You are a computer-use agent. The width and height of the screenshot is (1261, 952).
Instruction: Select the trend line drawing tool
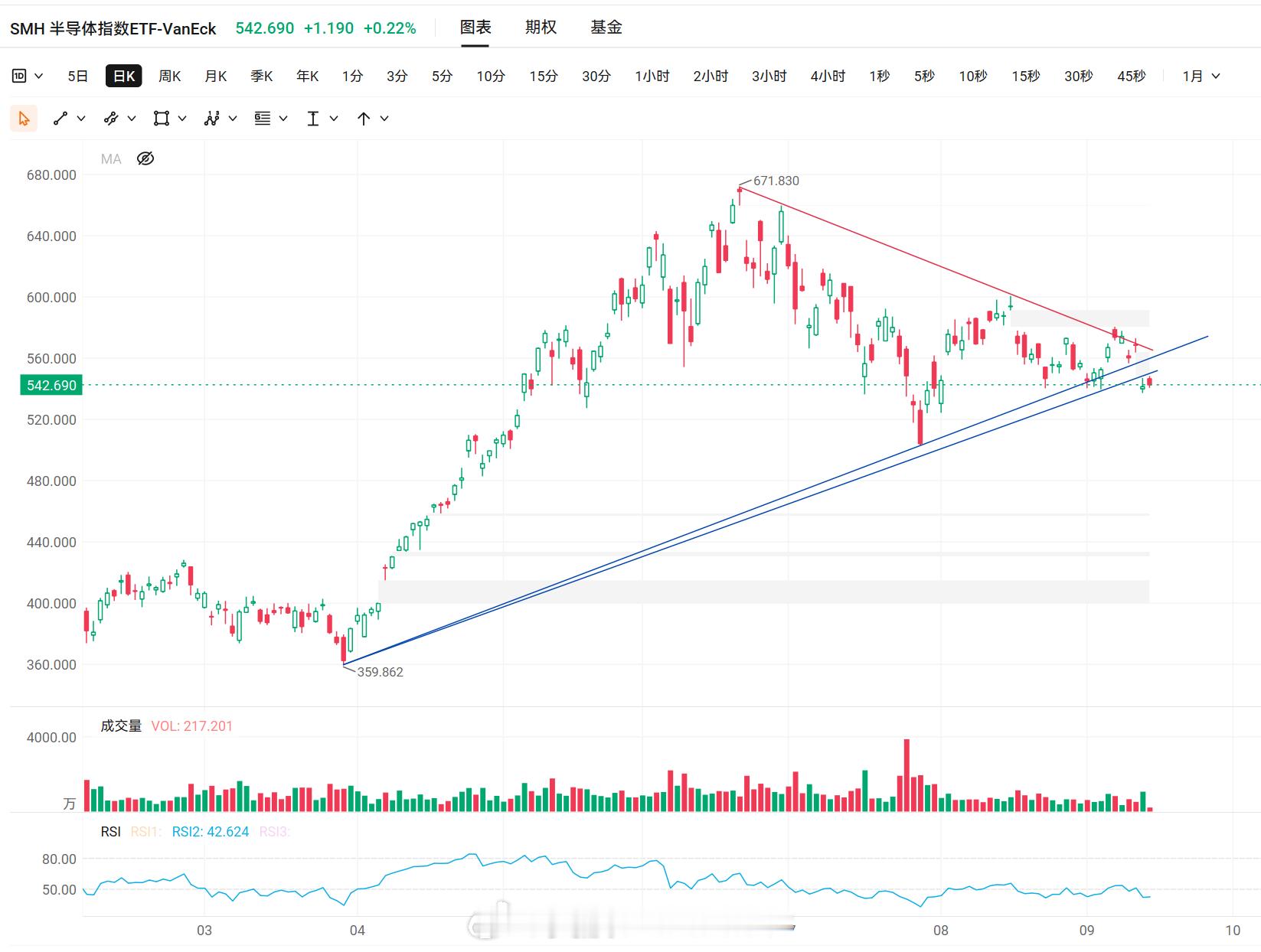coord(60,119)
